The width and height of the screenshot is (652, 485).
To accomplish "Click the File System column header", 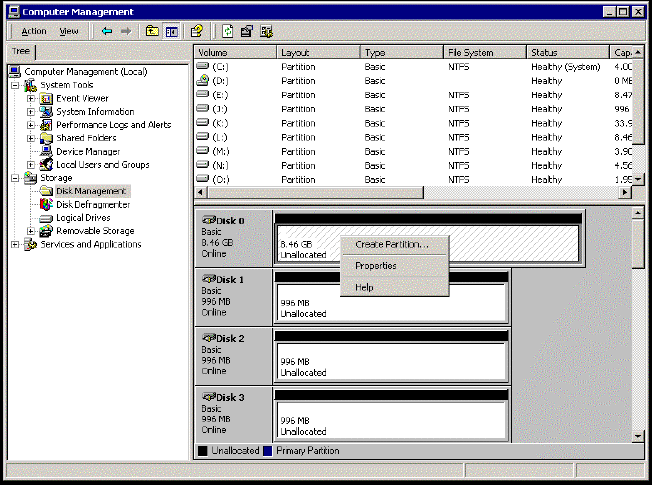I will [x=484, y=52].
